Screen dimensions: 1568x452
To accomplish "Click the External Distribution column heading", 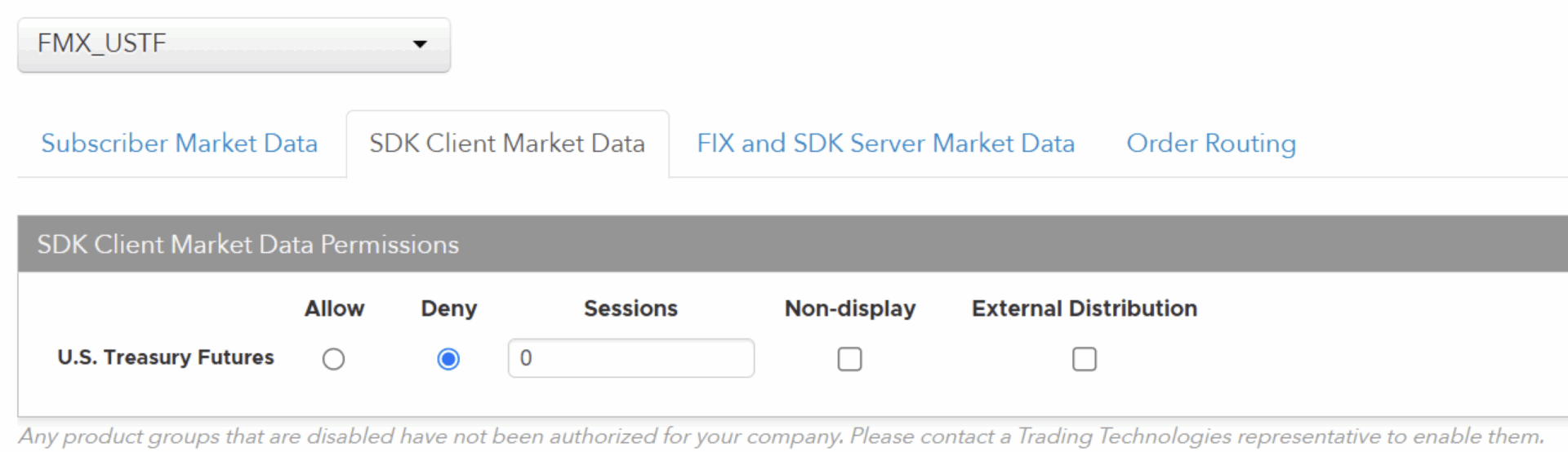I will 1085,308.
